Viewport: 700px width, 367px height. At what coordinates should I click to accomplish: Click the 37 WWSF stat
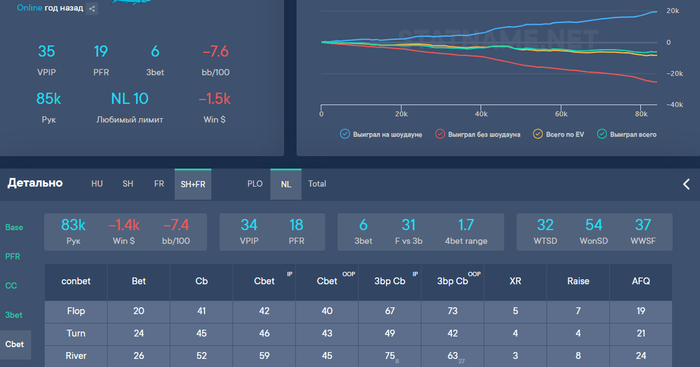[643, 232]
